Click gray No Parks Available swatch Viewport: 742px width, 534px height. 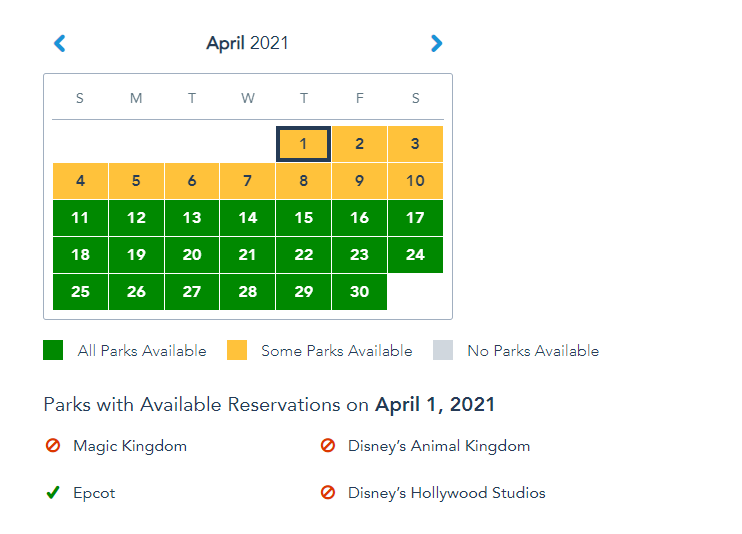point(443,350)
